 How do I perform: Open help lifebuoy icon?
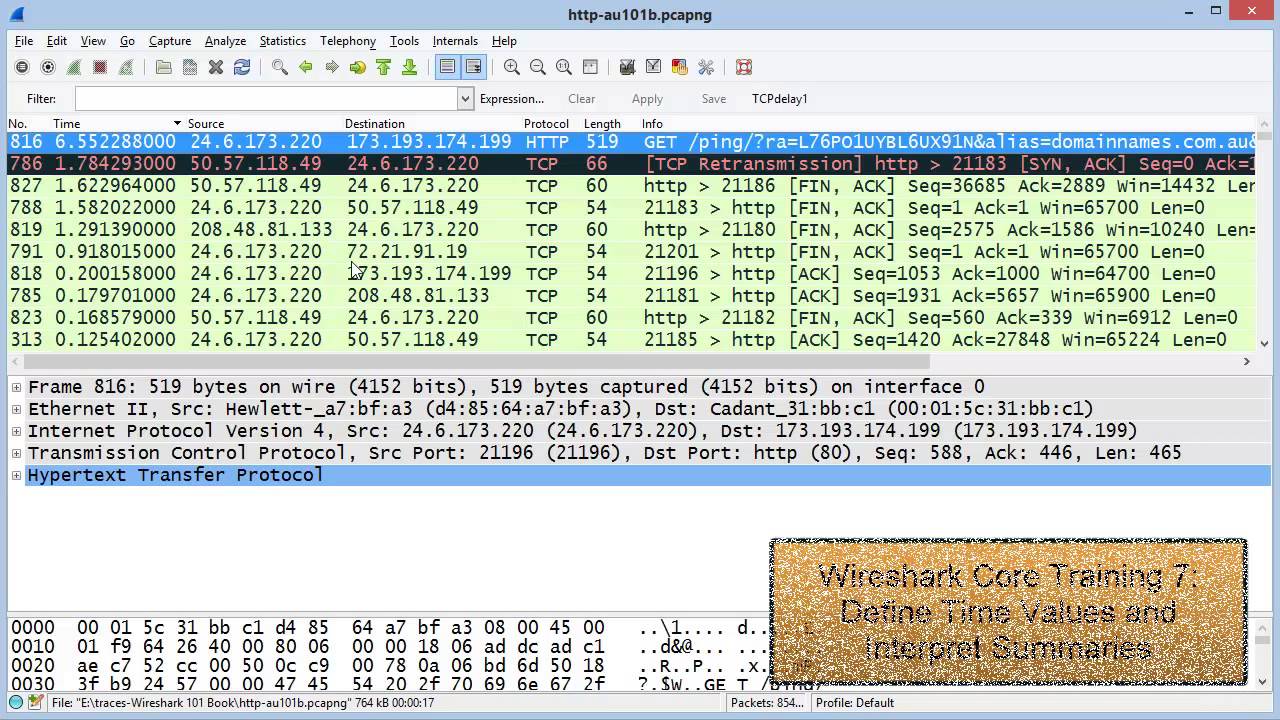744,67
